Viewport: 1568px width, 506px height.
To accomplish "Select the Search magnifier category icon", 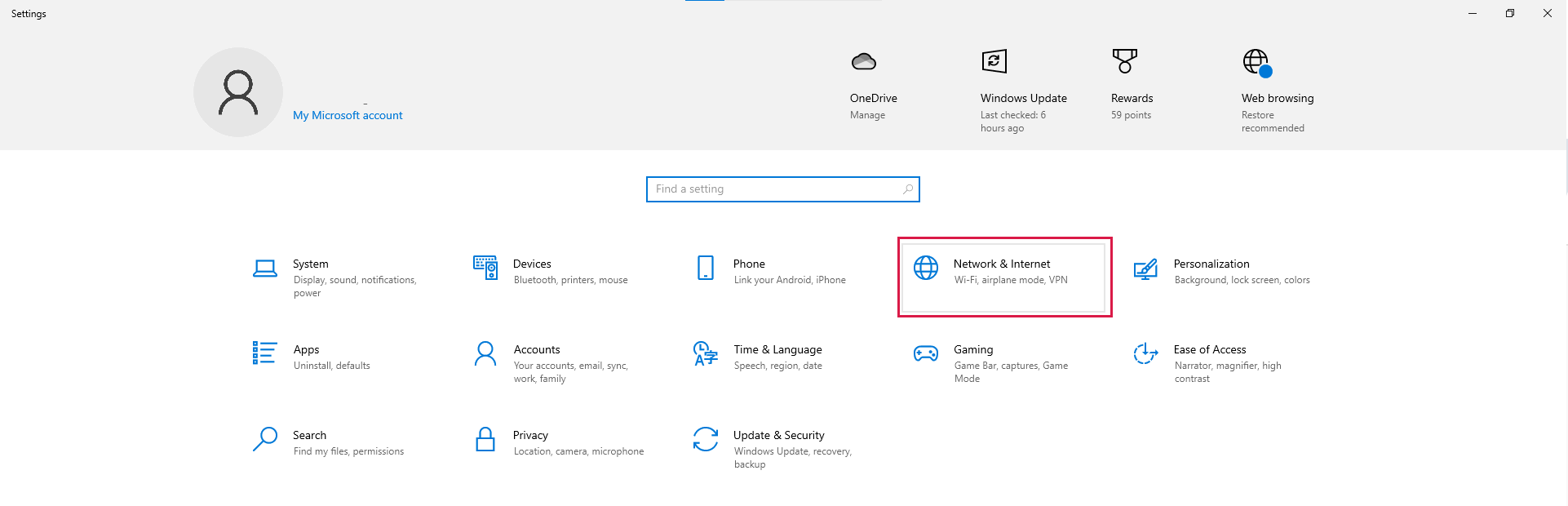I will tap(265, 439).
